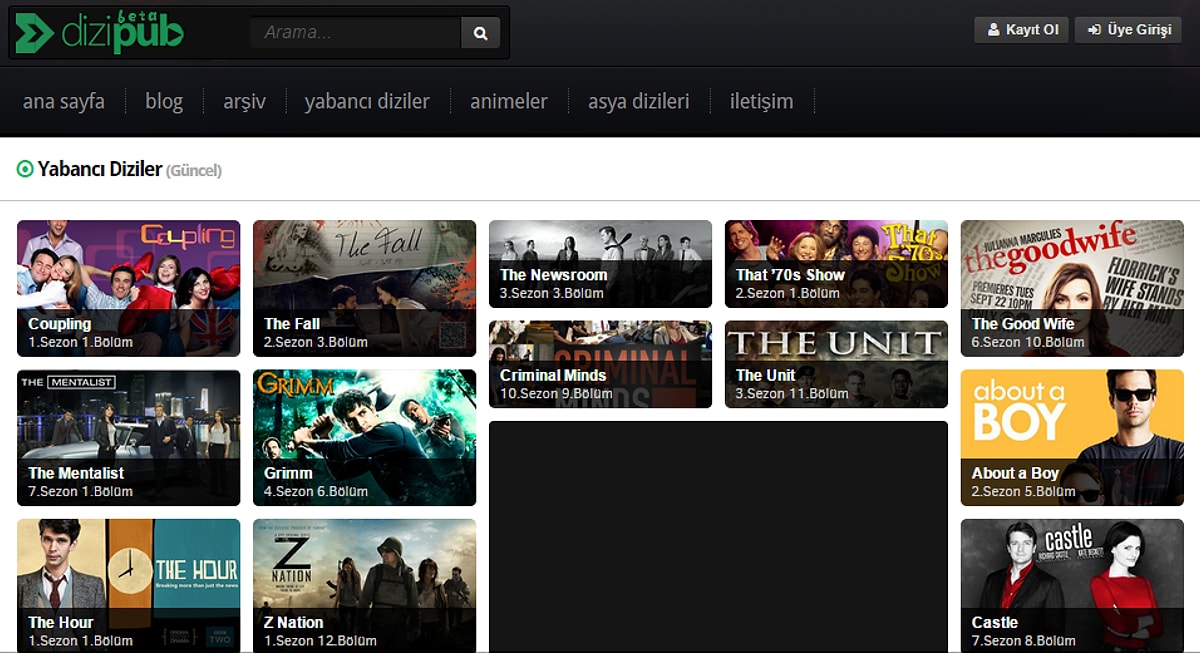1200x655 pixels.
Task: Select the Grimm series thumbnail
Action: click(364, 437)
